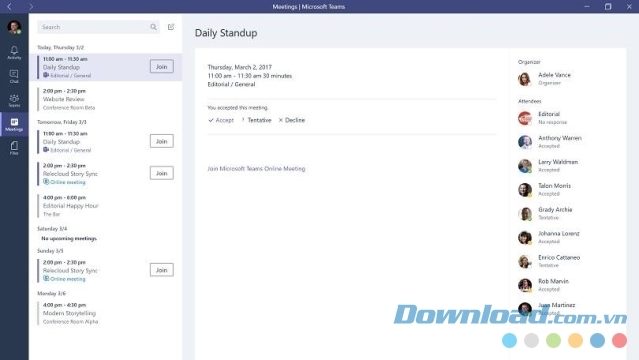Screen dimensions: 639x360
Task: Click the Talon Morris name
Action: [x=554, y=186]
